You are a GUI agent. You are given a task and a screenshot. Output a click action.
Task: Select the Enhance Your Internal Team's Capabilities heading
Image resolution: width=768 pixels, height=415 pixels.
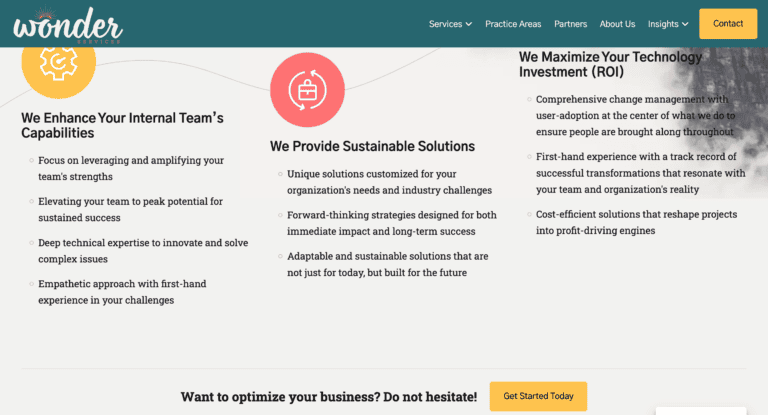click(x=122, y=125)
